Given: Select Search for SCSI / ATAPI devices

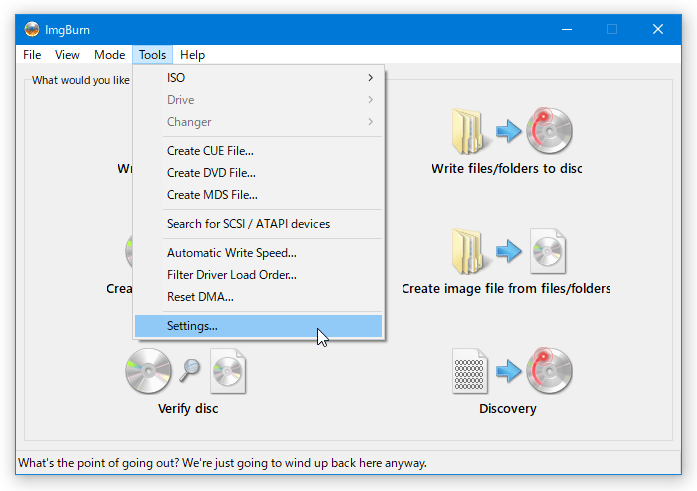Looking at the screenshot, I should tap(258, 224).
